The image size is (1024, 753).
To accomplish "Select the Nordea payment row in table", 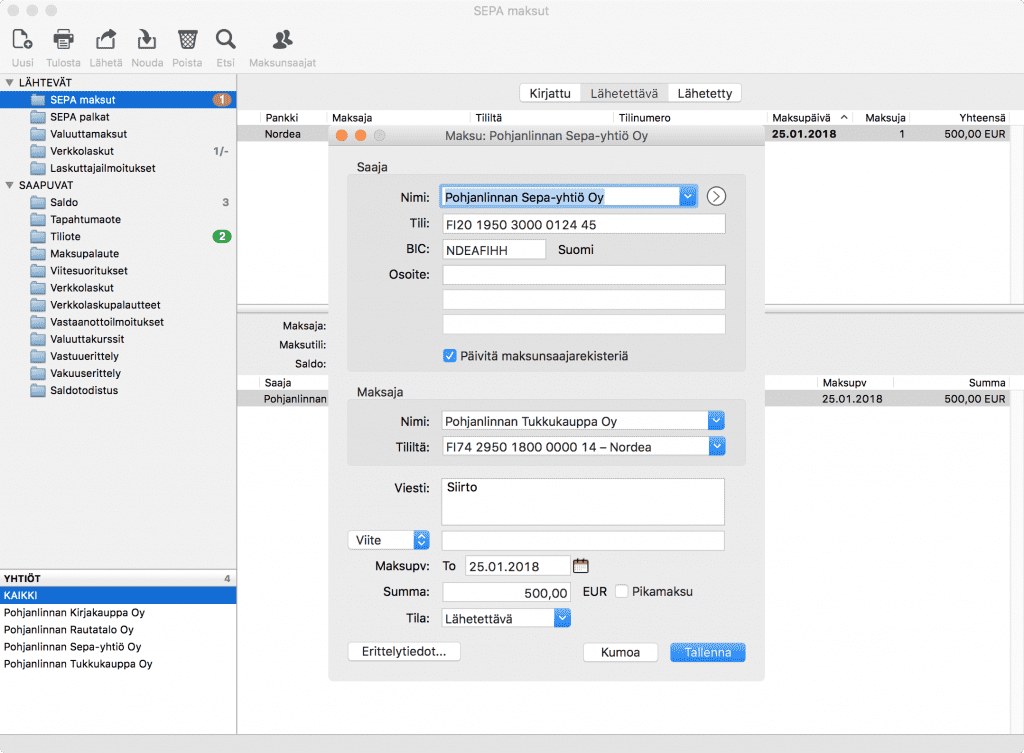I will click(x=624, y=134).
